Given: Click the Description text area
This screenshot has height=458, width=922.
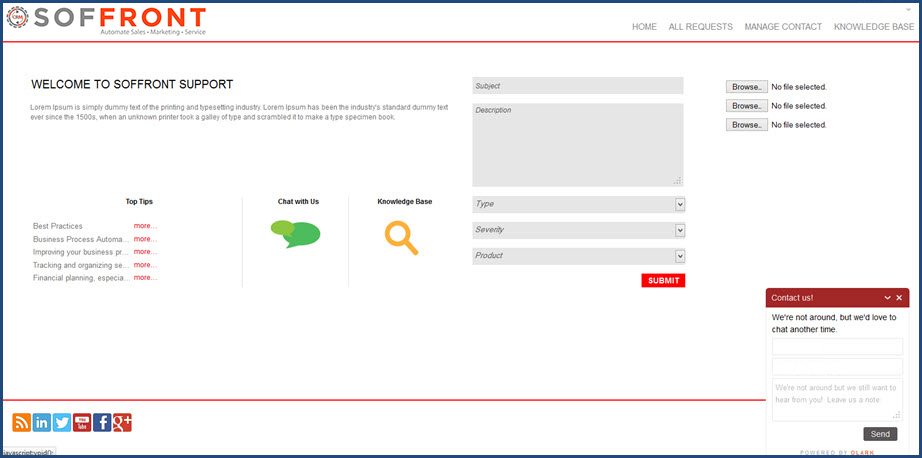Looking at the screenshot, I should pyautogui.click(x=578, y=145).
